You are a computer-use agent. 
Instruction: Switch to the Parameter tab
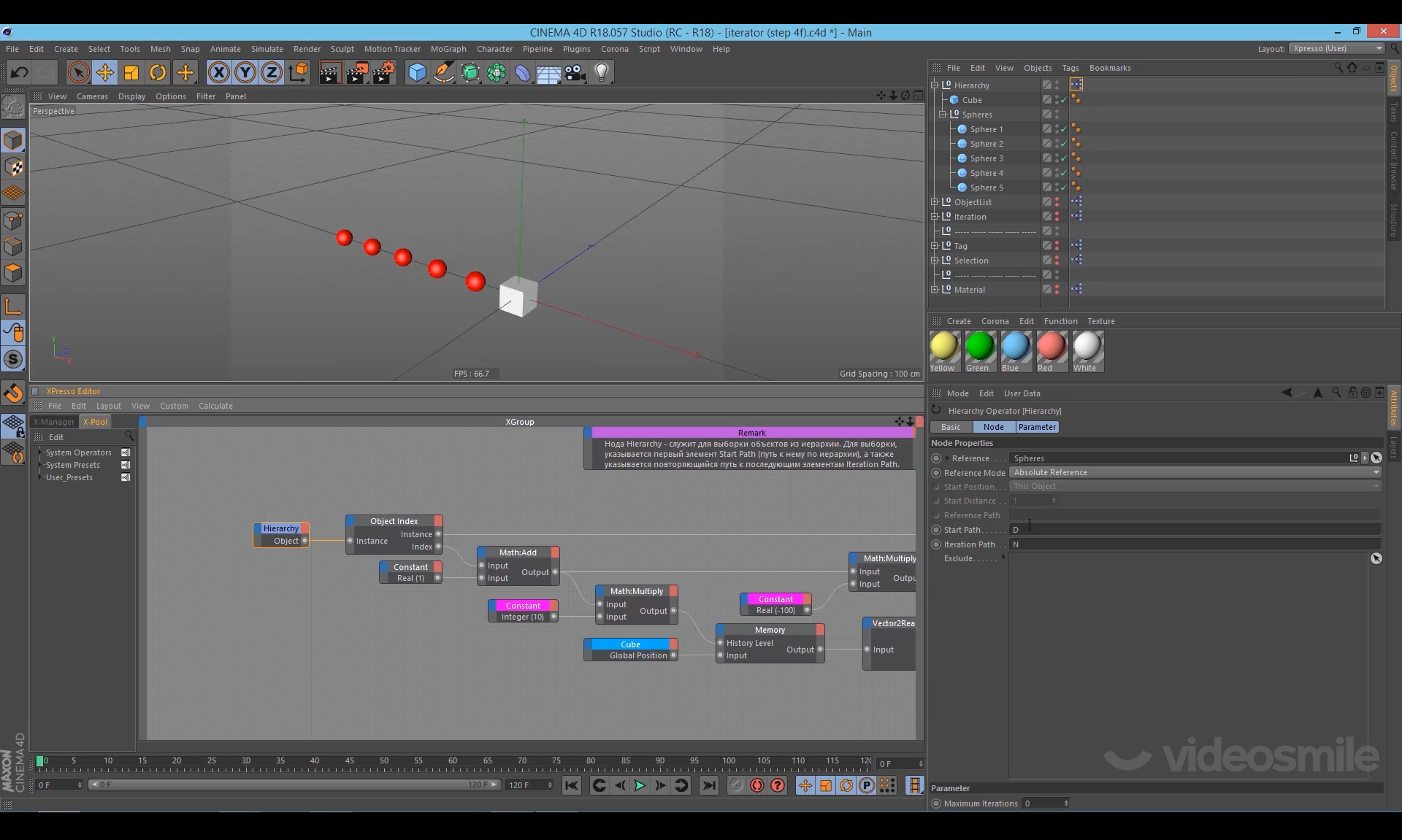(1036, 427)
